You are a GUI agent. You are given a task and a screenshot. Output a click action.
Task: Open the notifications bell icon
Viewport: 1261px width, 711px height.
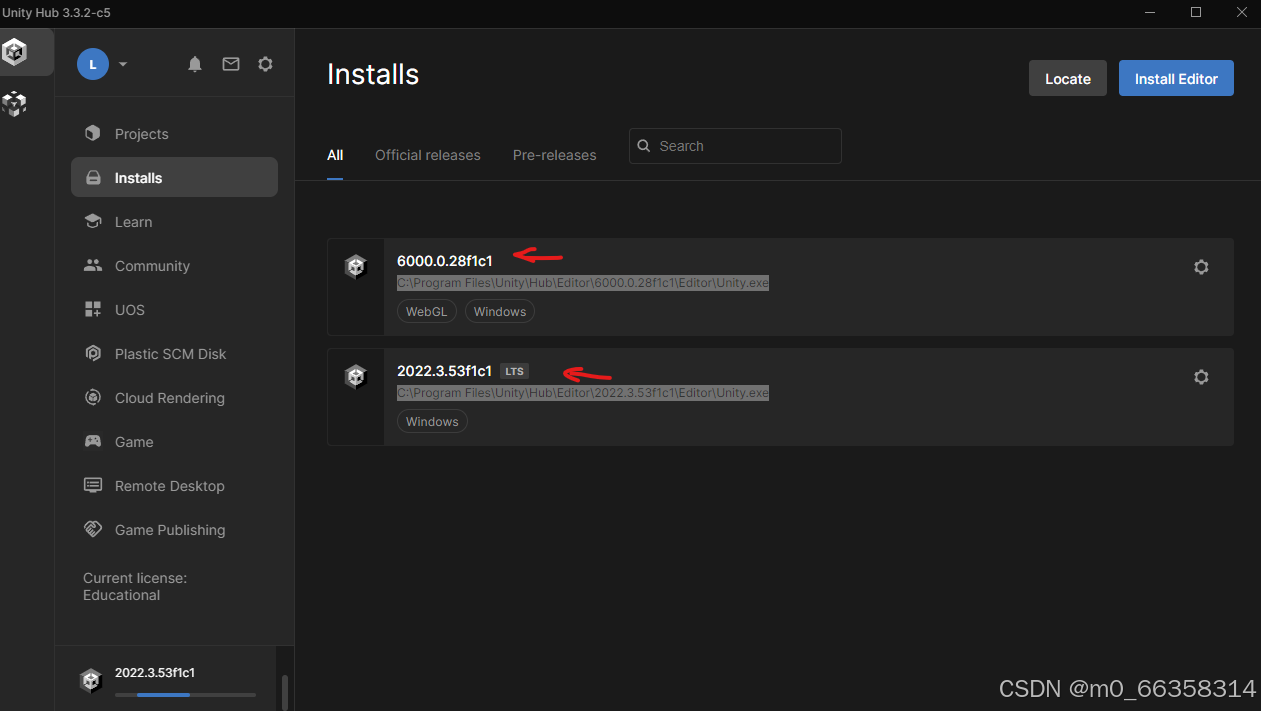click(x=195, y=64)
